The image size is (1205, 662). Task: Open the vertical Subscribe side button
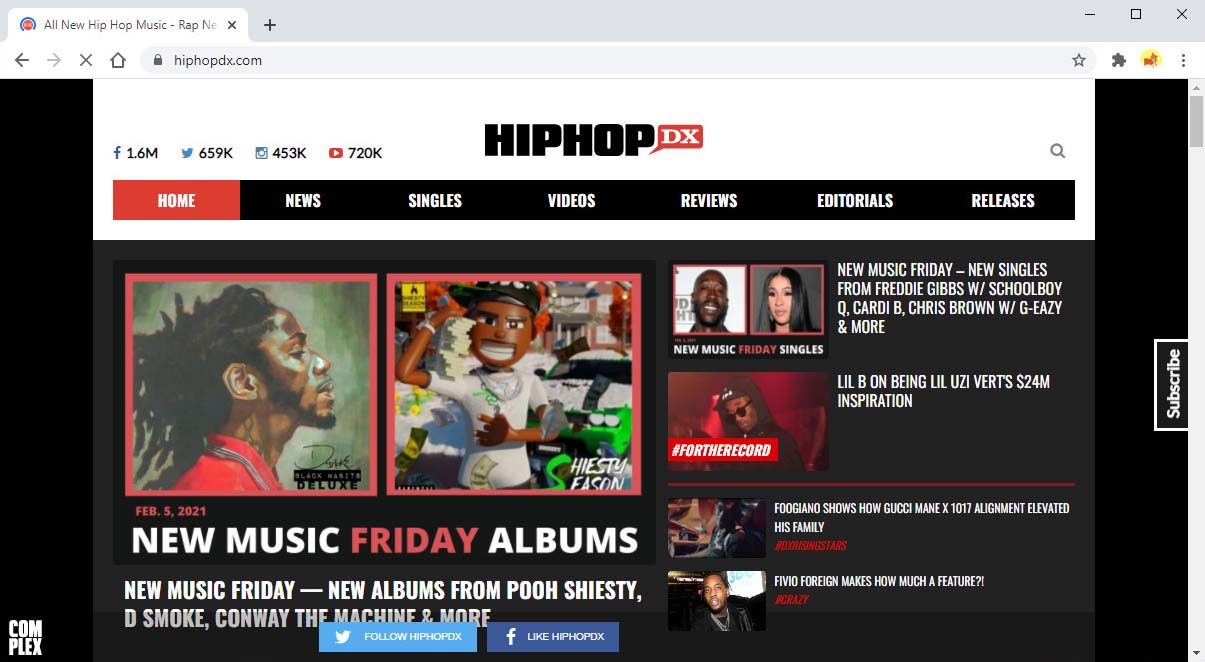point(1172,385)
